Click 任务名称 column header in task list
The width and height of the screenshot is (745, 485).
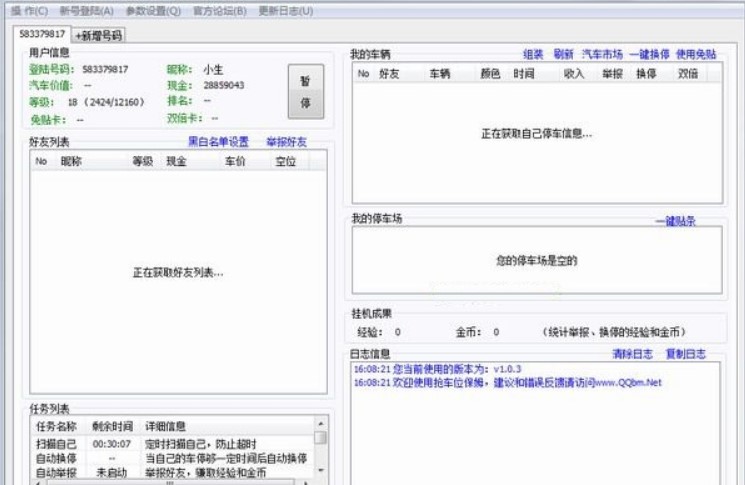[57, 427]
